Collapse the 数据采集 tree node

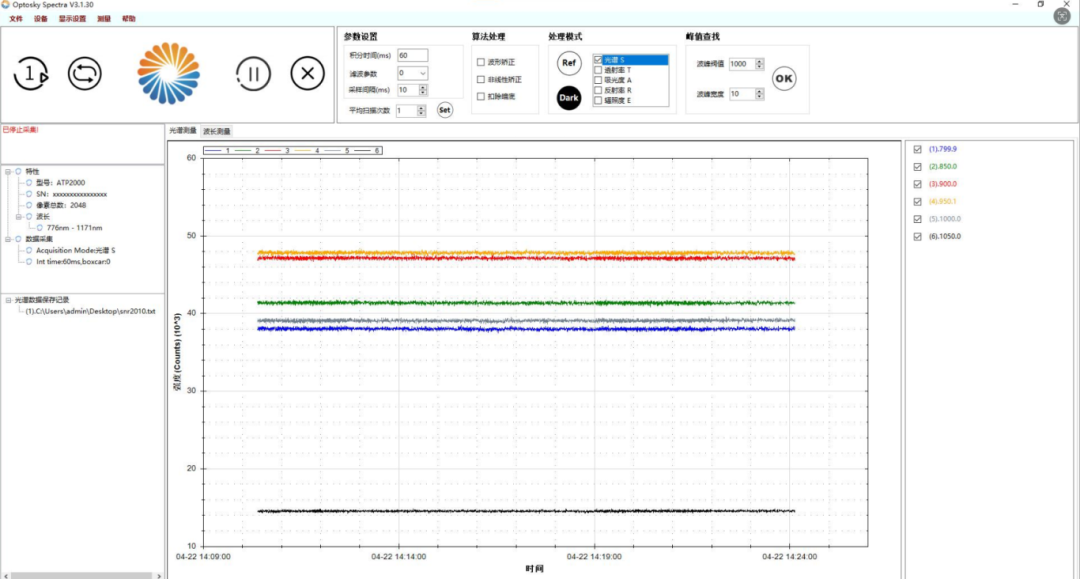[x=8, y=239]
